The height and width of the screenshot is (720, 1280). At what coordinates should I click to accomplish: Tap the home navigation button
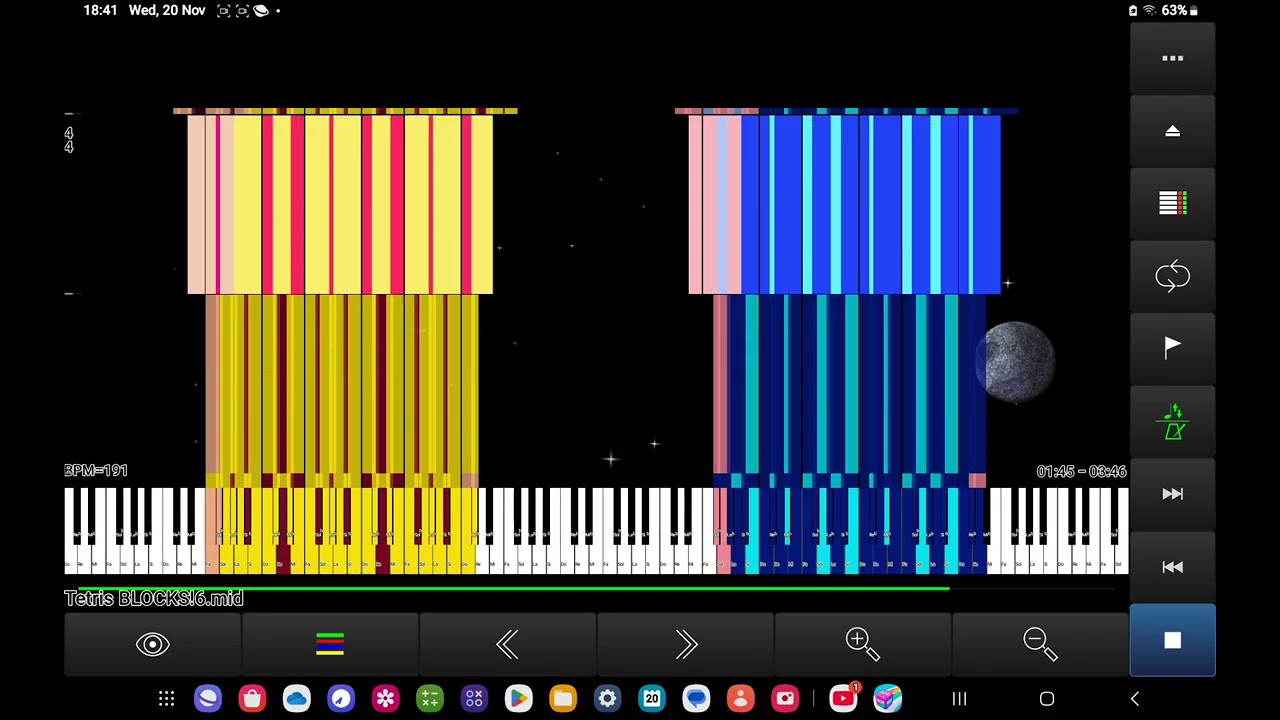click(1047, 699)
